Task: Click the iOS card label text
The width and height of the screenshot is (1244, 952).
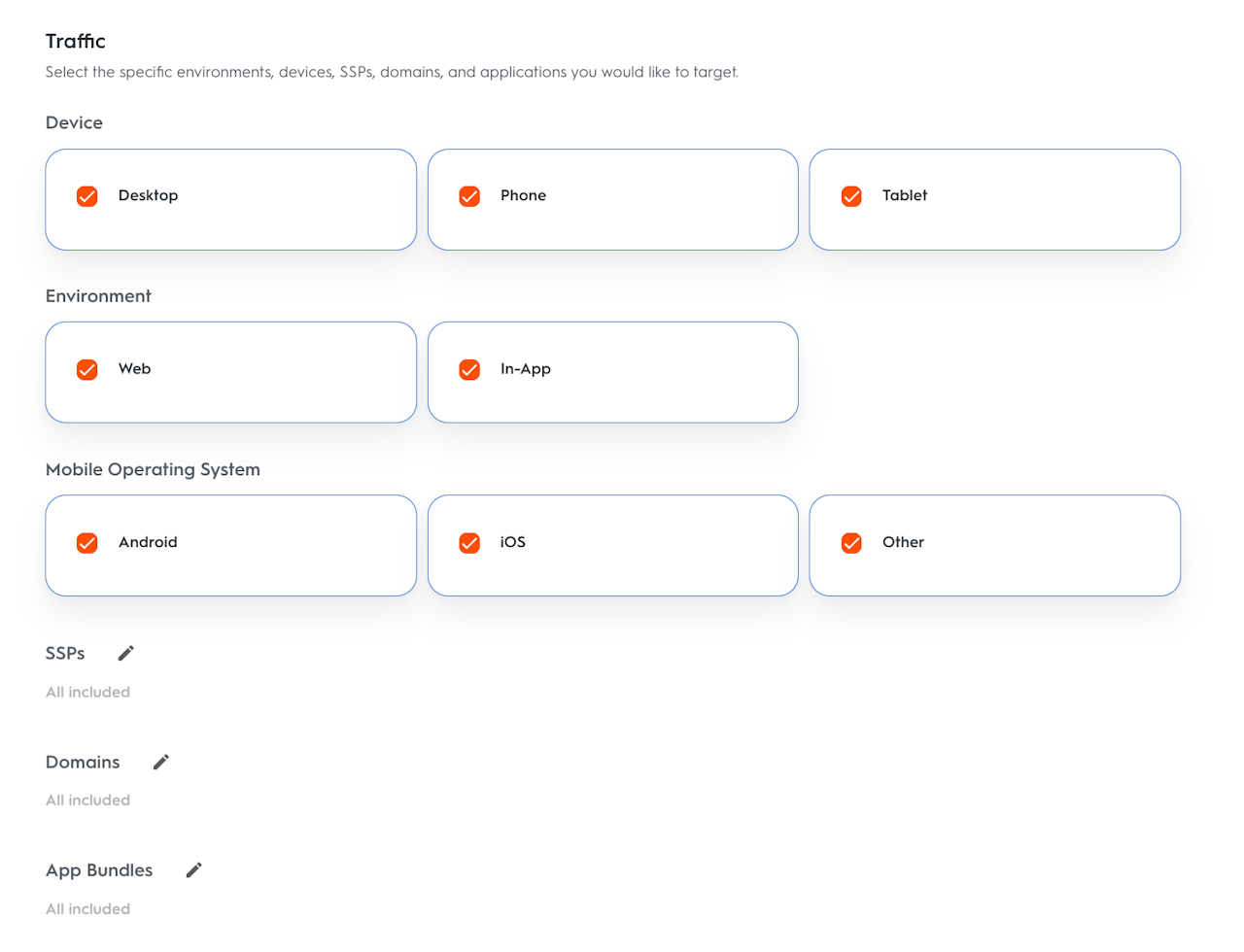Action: [512, 542]
